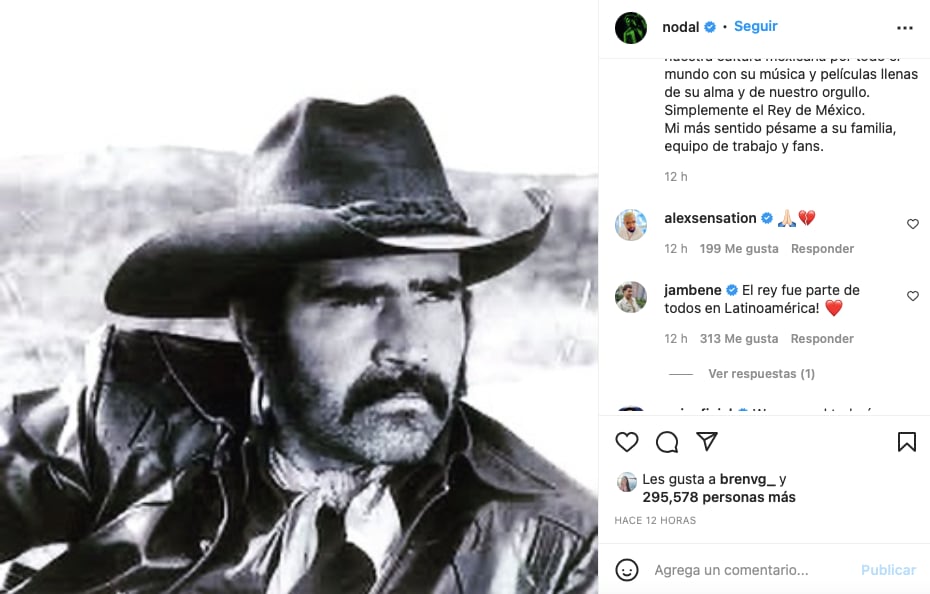Screen dimensions: 930x594
Task: Click the Publicar button
Action: pos(888,570)
